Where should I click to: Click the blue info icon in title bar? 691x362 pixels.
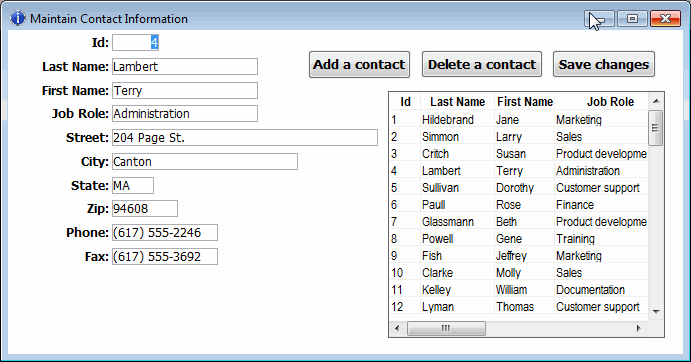point(18,19)
